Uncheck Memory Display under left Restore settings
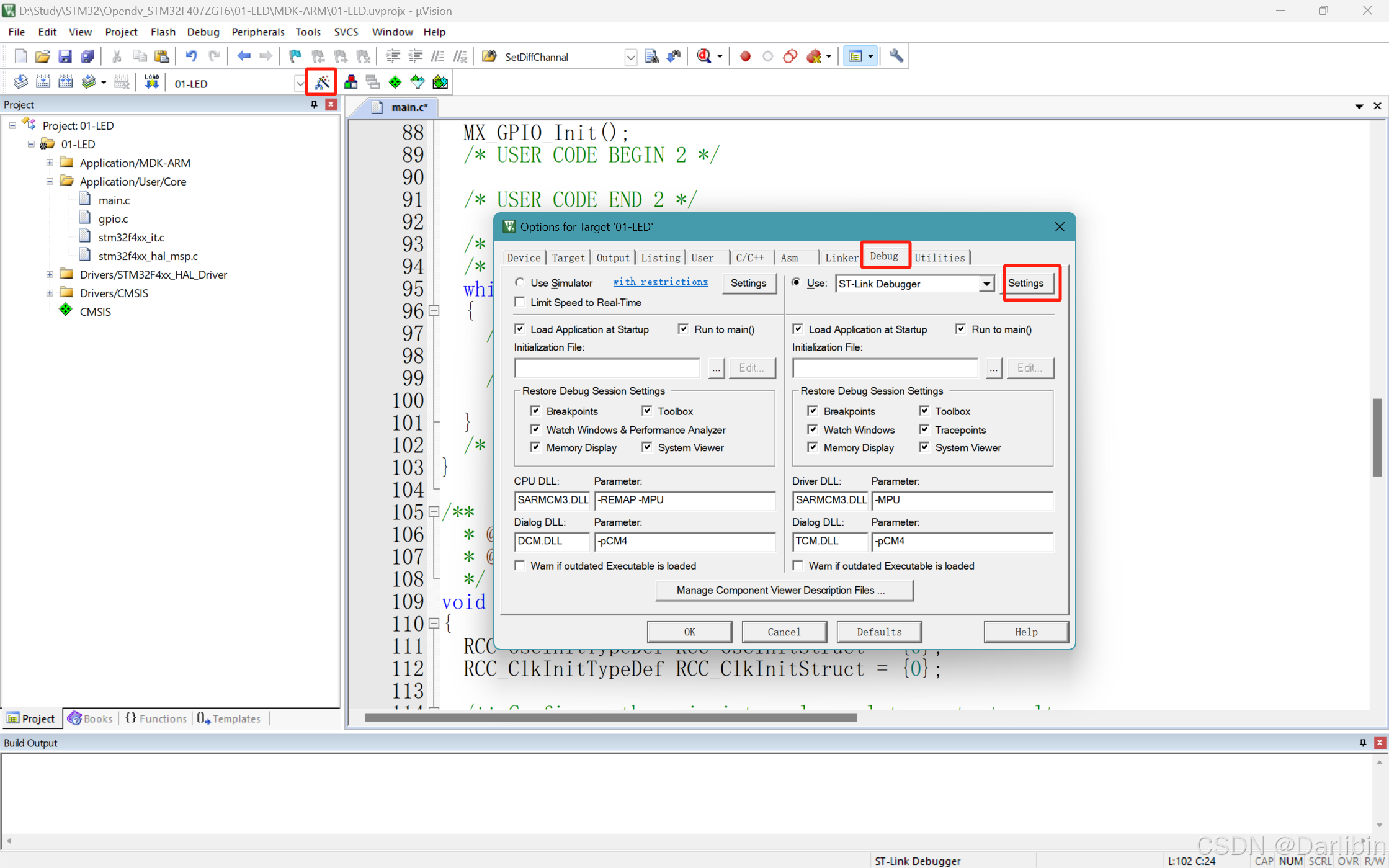Image resolution: width=1389 pixels, height=868 pixels. (535, 447)
